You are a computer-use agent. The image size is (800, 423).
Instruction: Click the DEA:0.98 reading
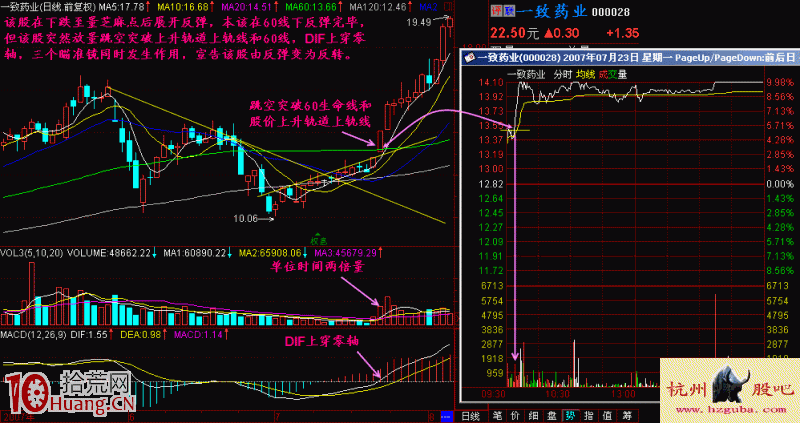coord(141,335)
